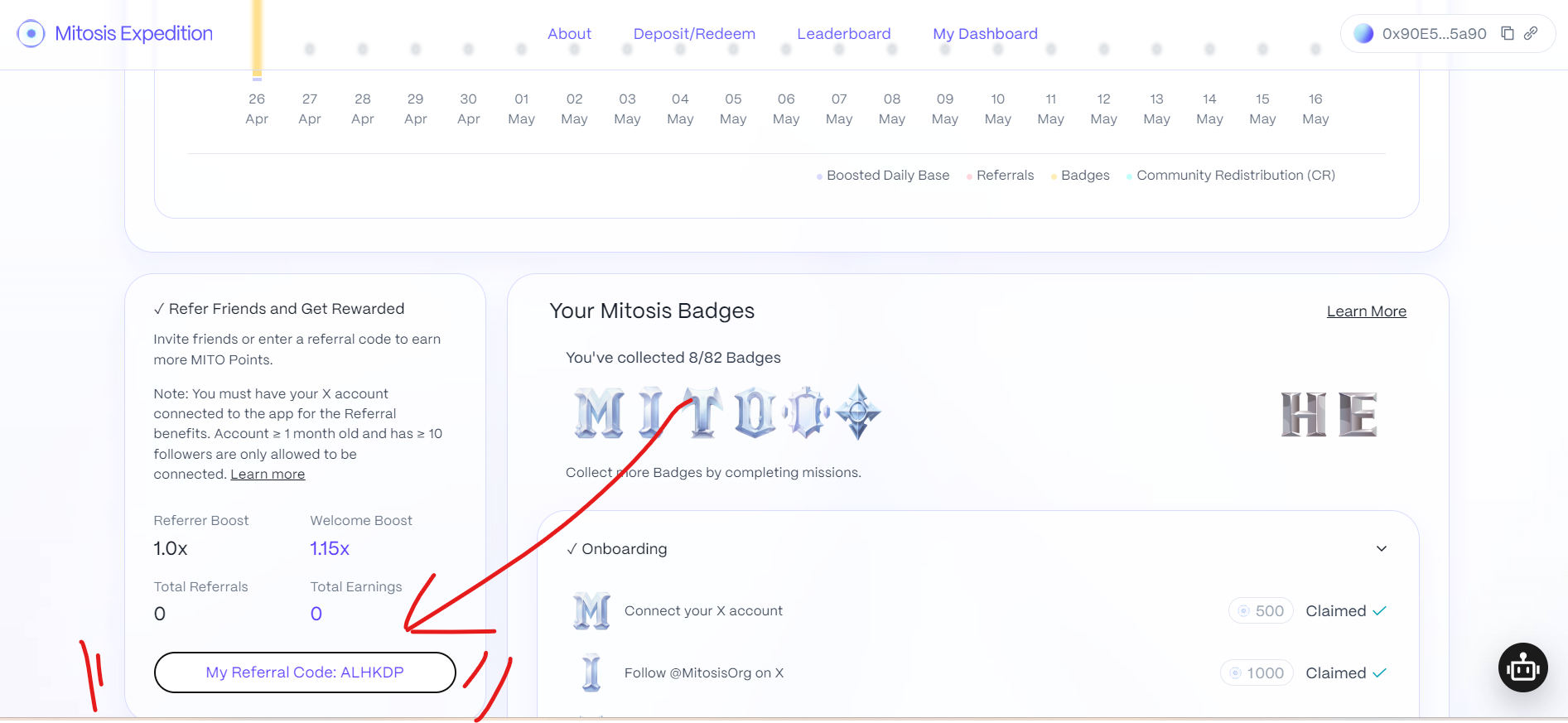Image resolution: width=1568 pixels, height=723 pixels.
Task: Click the Referrals legend dot
Action: coord(969,176)
